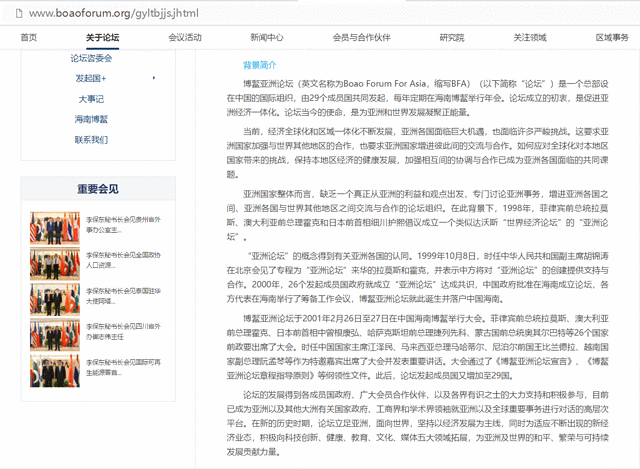Open 会员与合作伙伴 navigation item

361,37
